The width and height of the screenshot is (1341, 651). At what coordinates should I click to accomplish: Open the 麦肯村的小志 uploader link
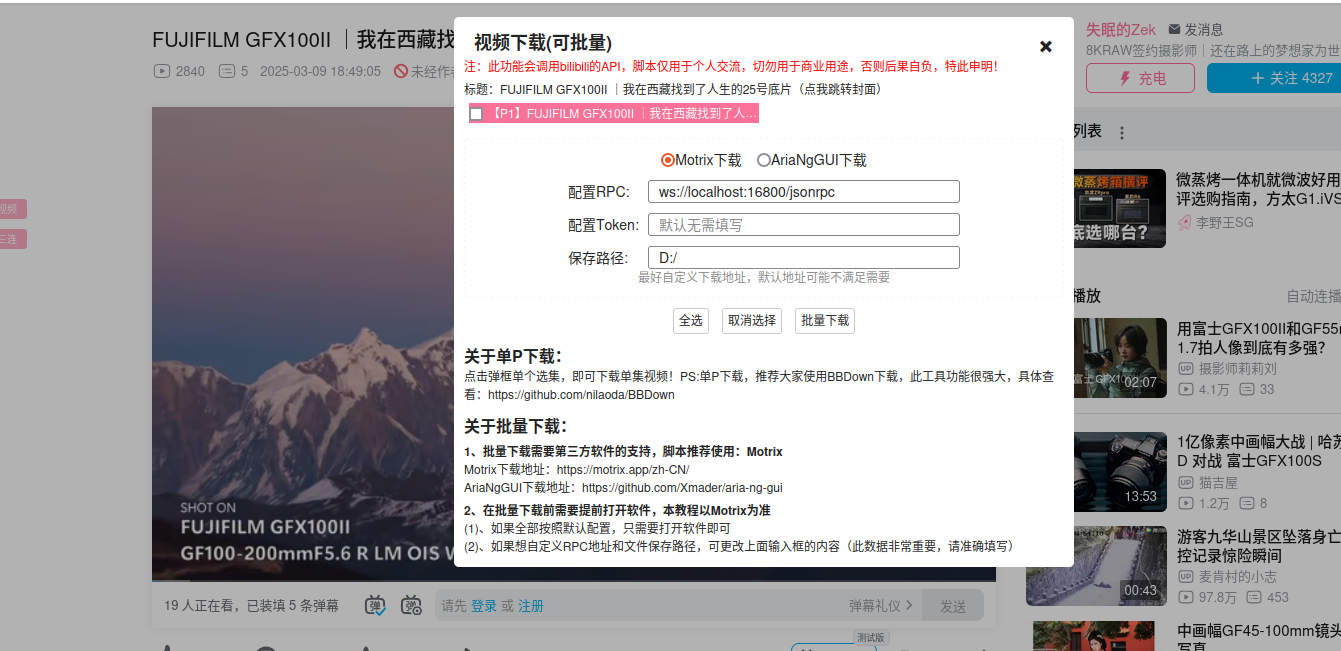point(1227,576)
